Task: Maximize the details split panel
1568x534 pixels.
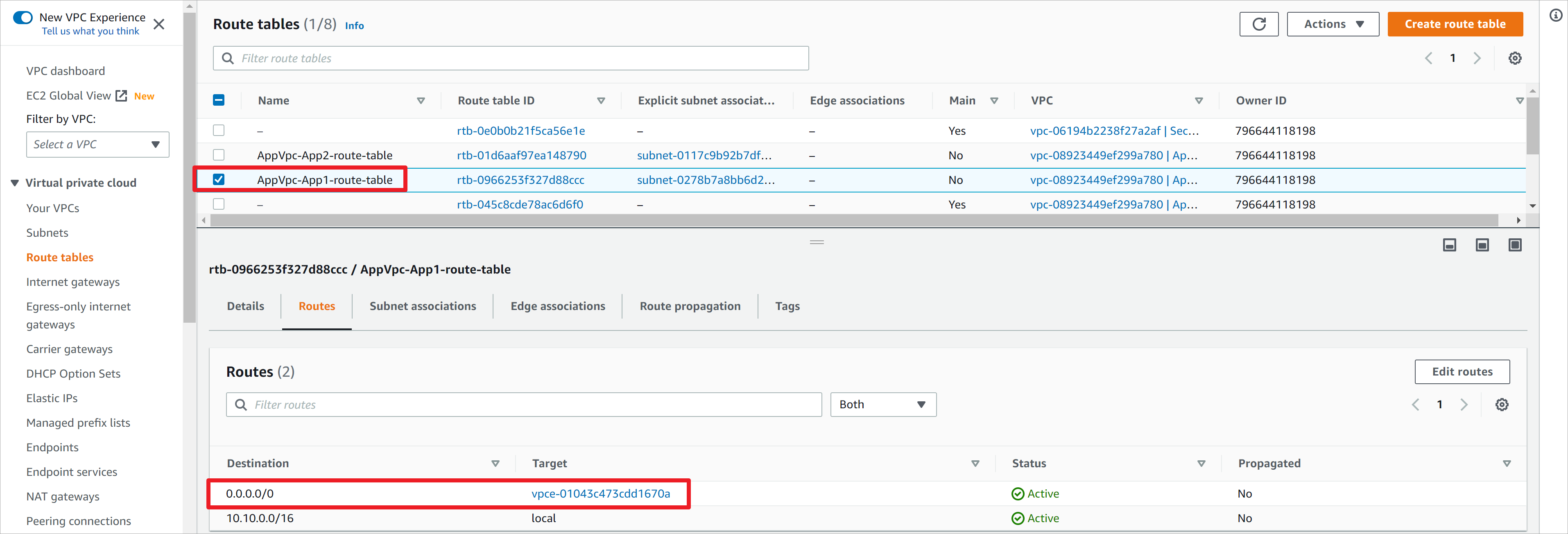Action: point(1515,245)
